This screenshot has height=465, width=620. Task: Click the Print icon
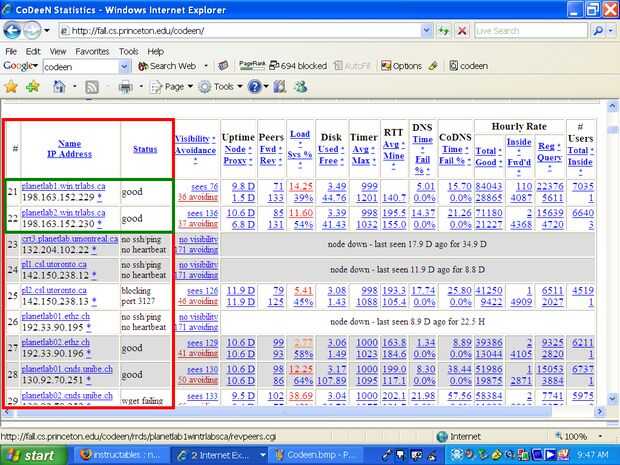[x=126, y=87]
